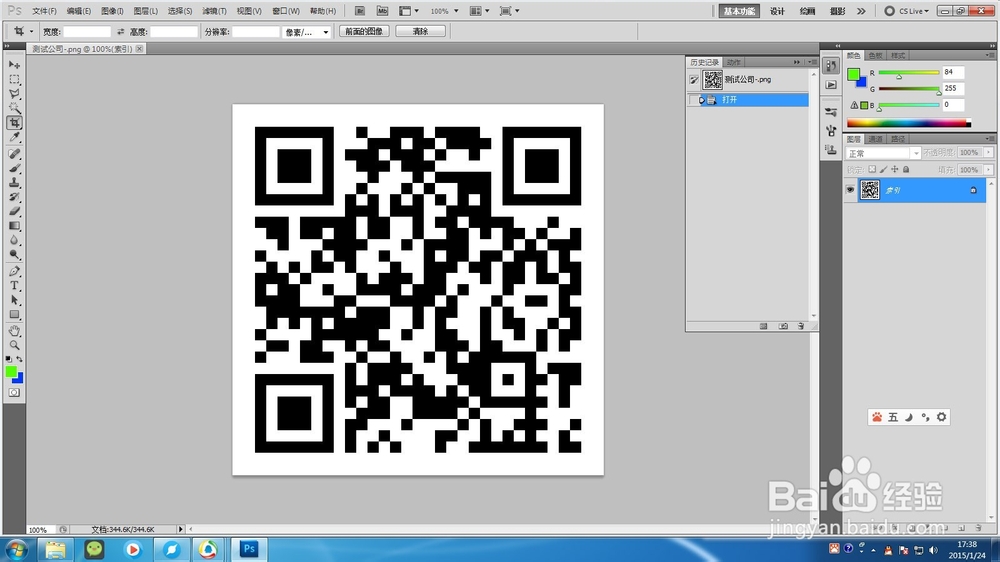
Task: Select the Polygonal Lasso tool
Action: click(x=14, y=94)
